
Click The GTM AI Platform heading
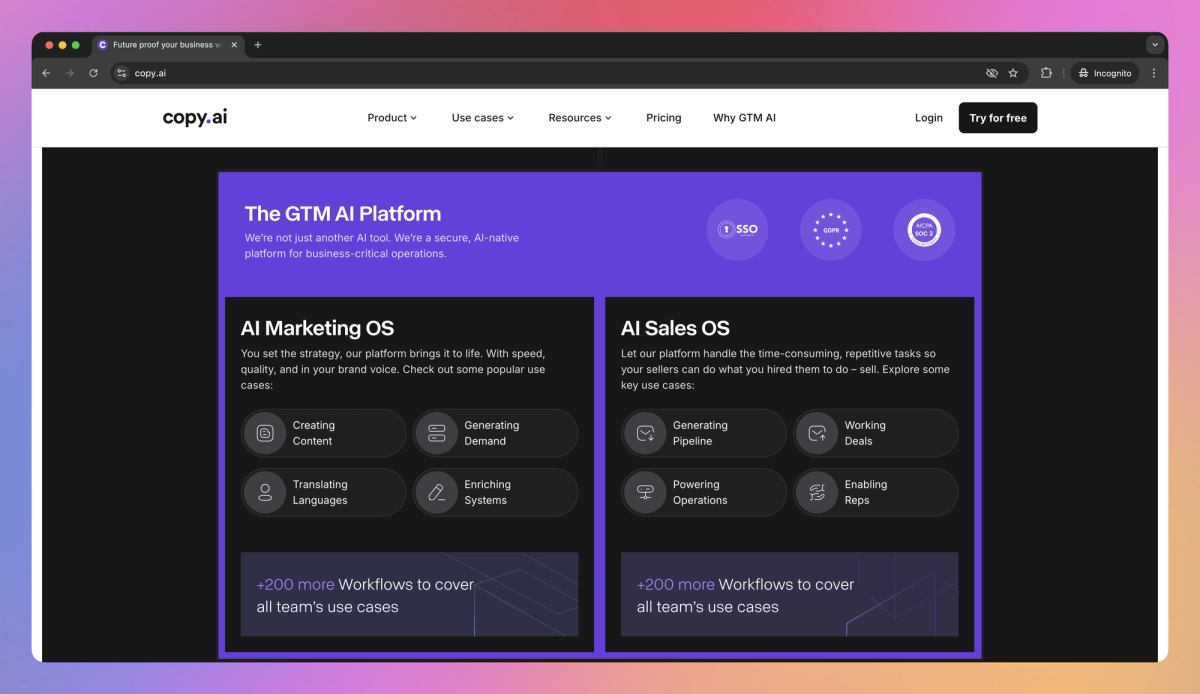point(343,214)
